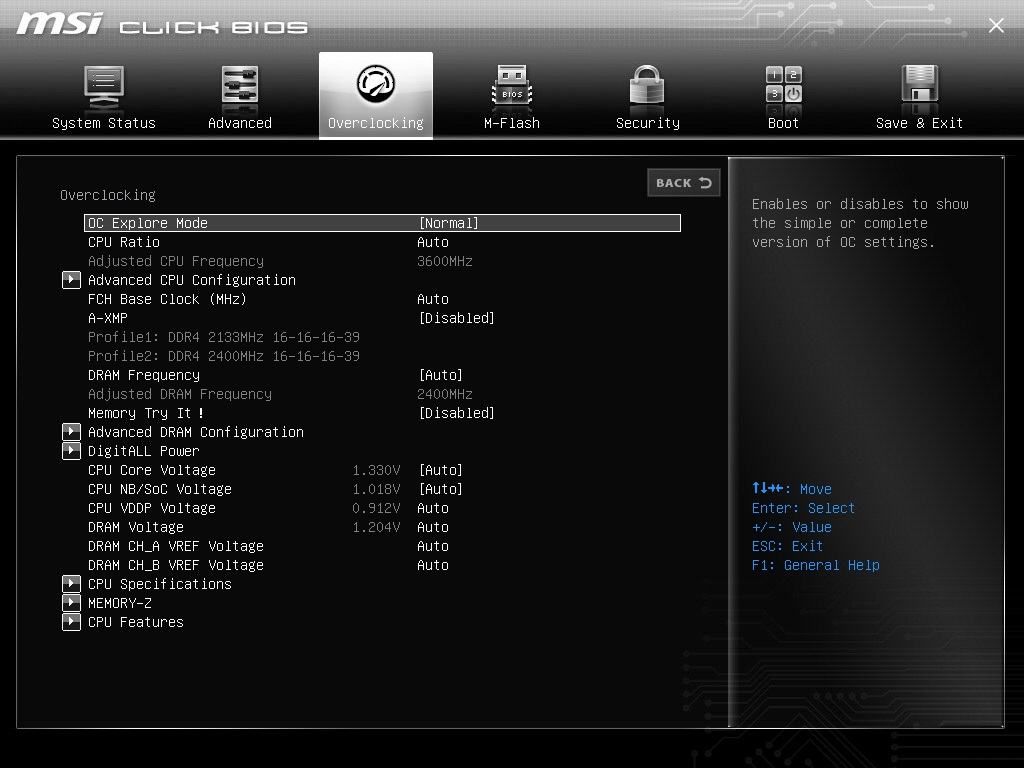1024x768 pixels.
Task: Click the Adjusted CPU Frequency 3600MHz value
Action: (445, 261)
